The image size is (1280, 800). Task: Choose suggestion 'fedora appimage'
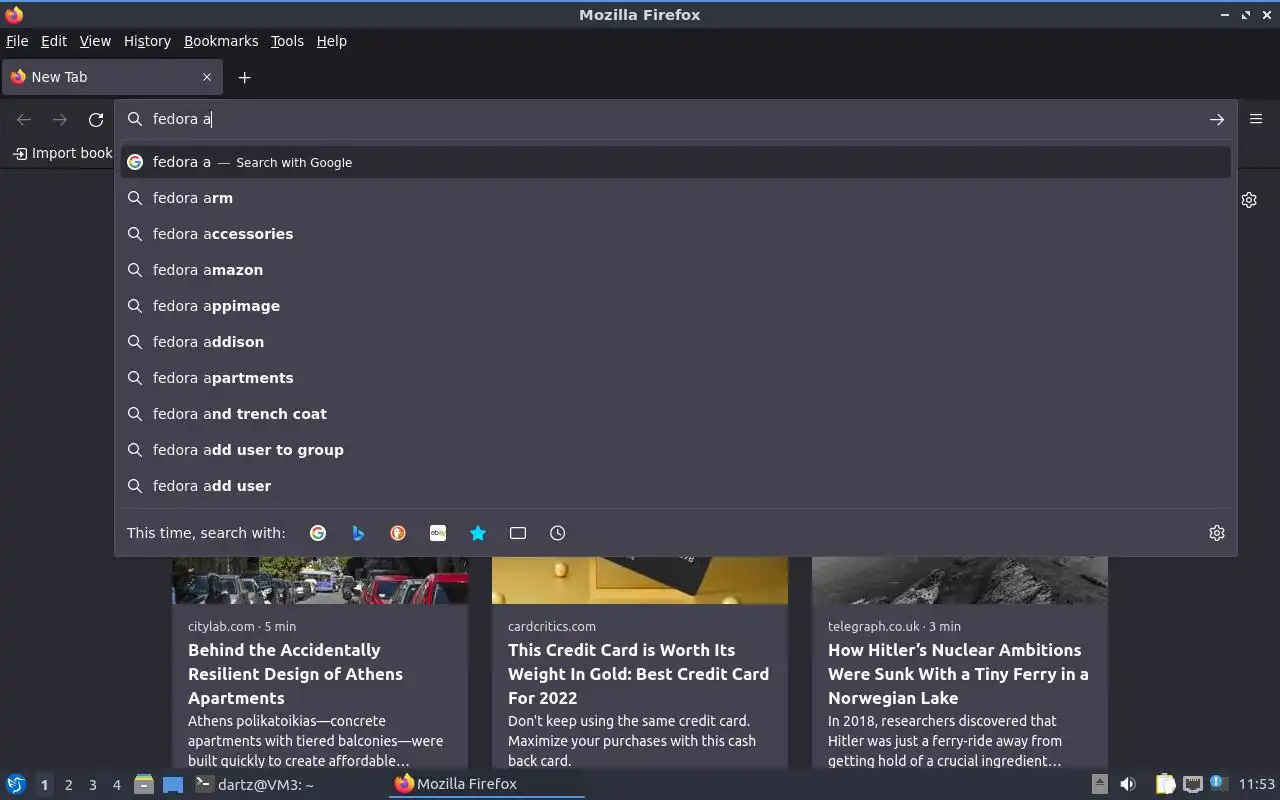[675, 306]
